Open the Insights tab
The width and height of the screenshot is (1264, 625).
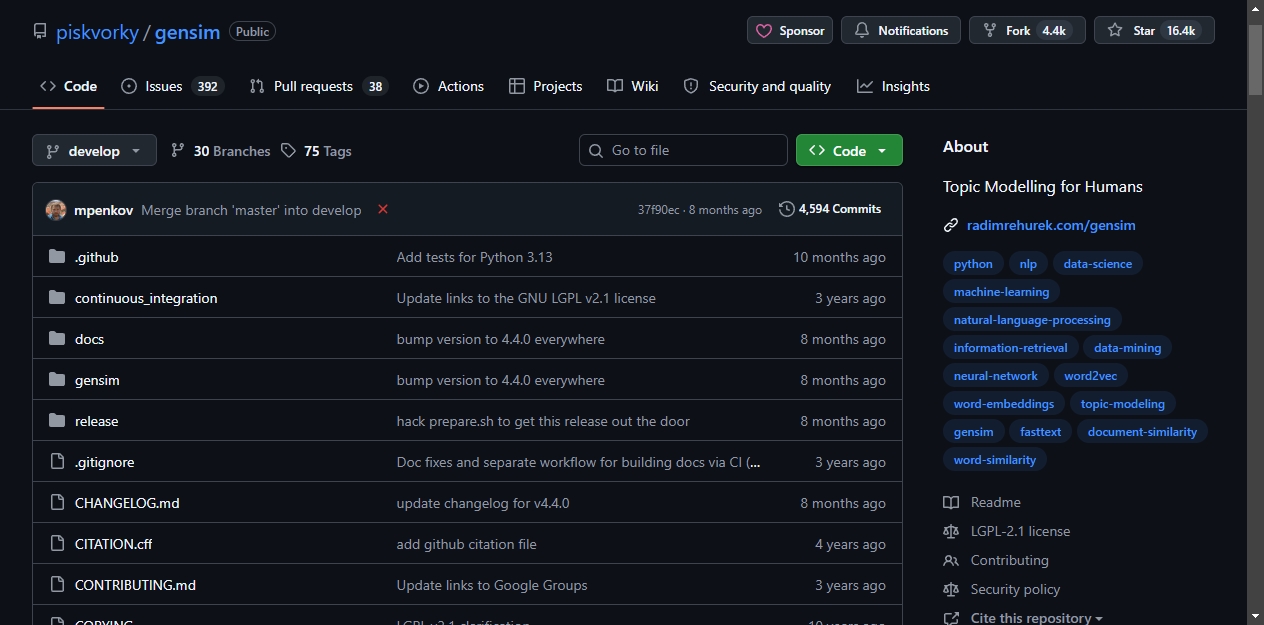pyautogui.click(x=893, y=86)
